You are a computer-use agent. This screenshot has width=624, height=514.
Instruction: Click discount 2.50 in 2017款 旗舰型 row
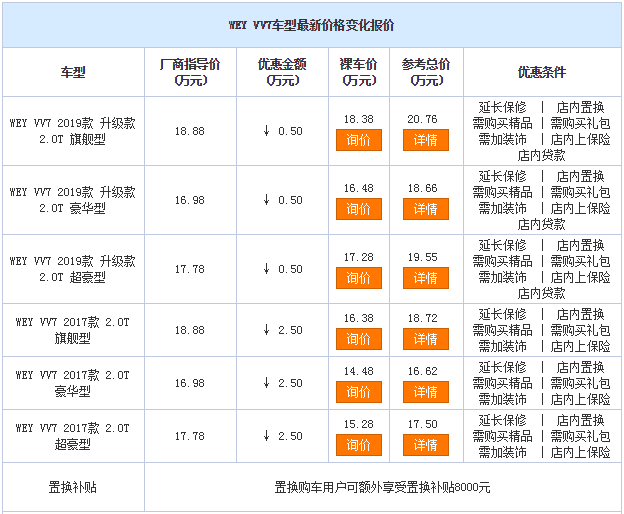click(x=283, y=330)
